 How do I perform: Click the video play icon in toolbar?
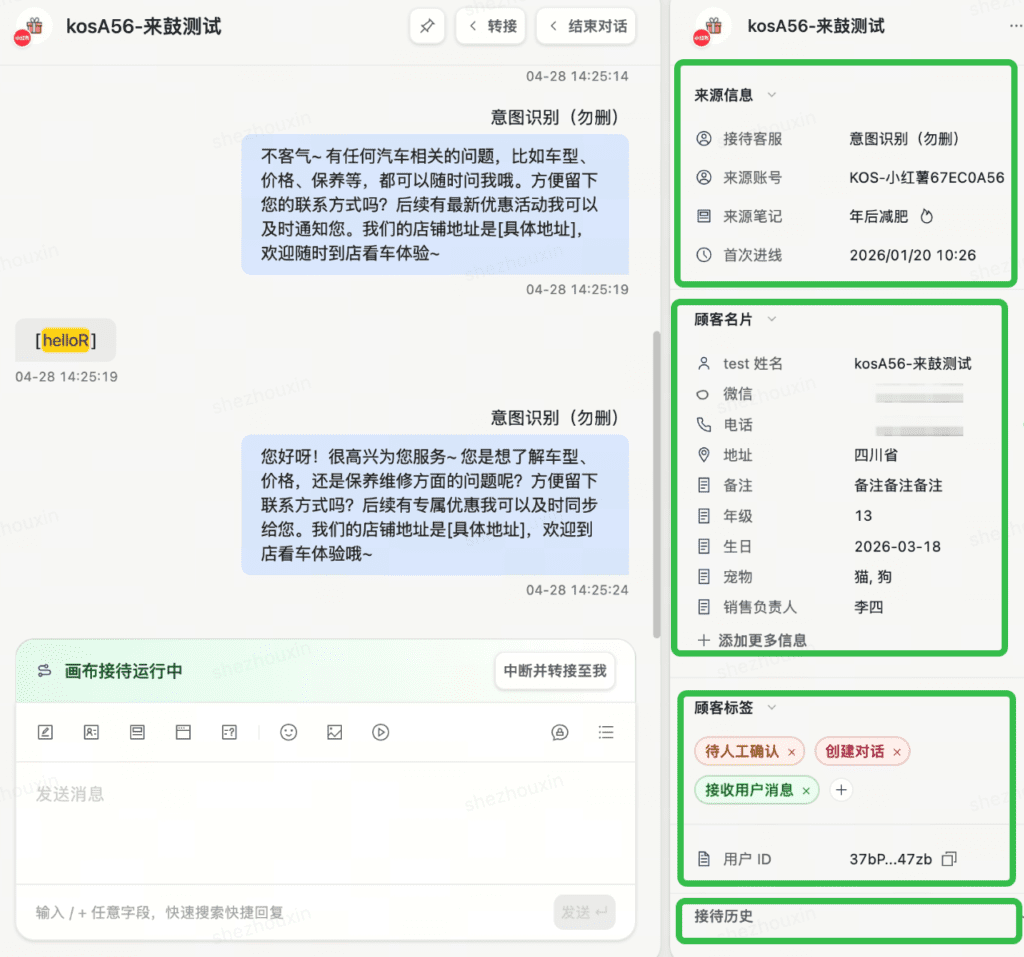click(x=381, y=732)
